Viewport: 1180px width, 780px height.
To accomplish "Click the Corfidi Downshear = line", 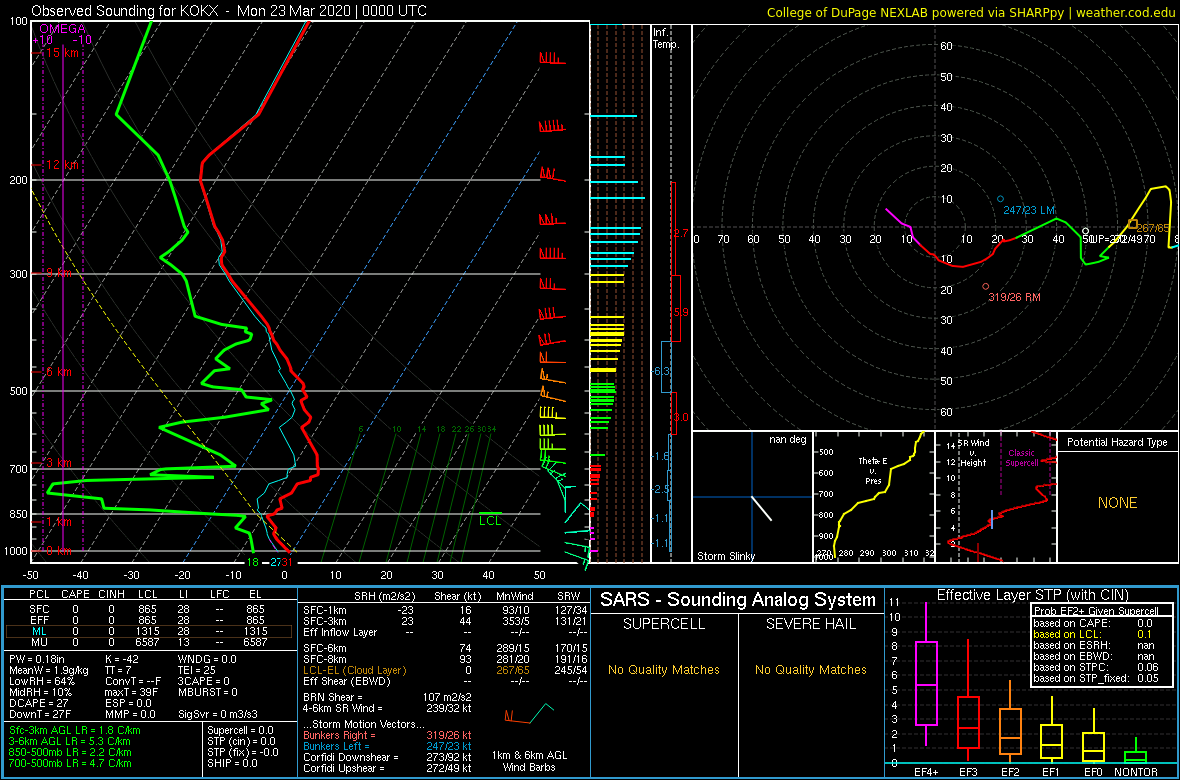I will point(387,757).
